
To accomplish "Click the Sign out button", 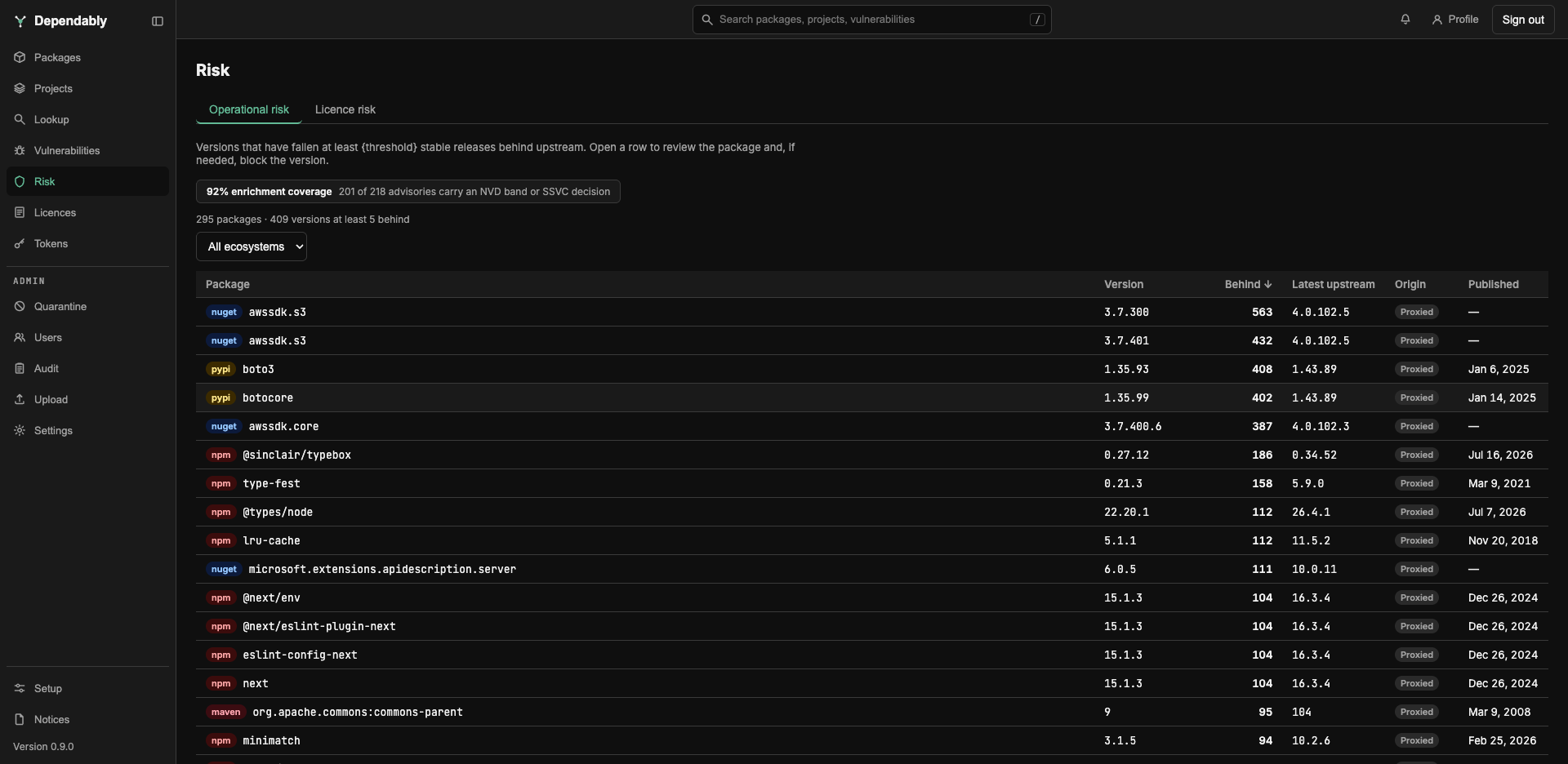I will [1523, 20].
